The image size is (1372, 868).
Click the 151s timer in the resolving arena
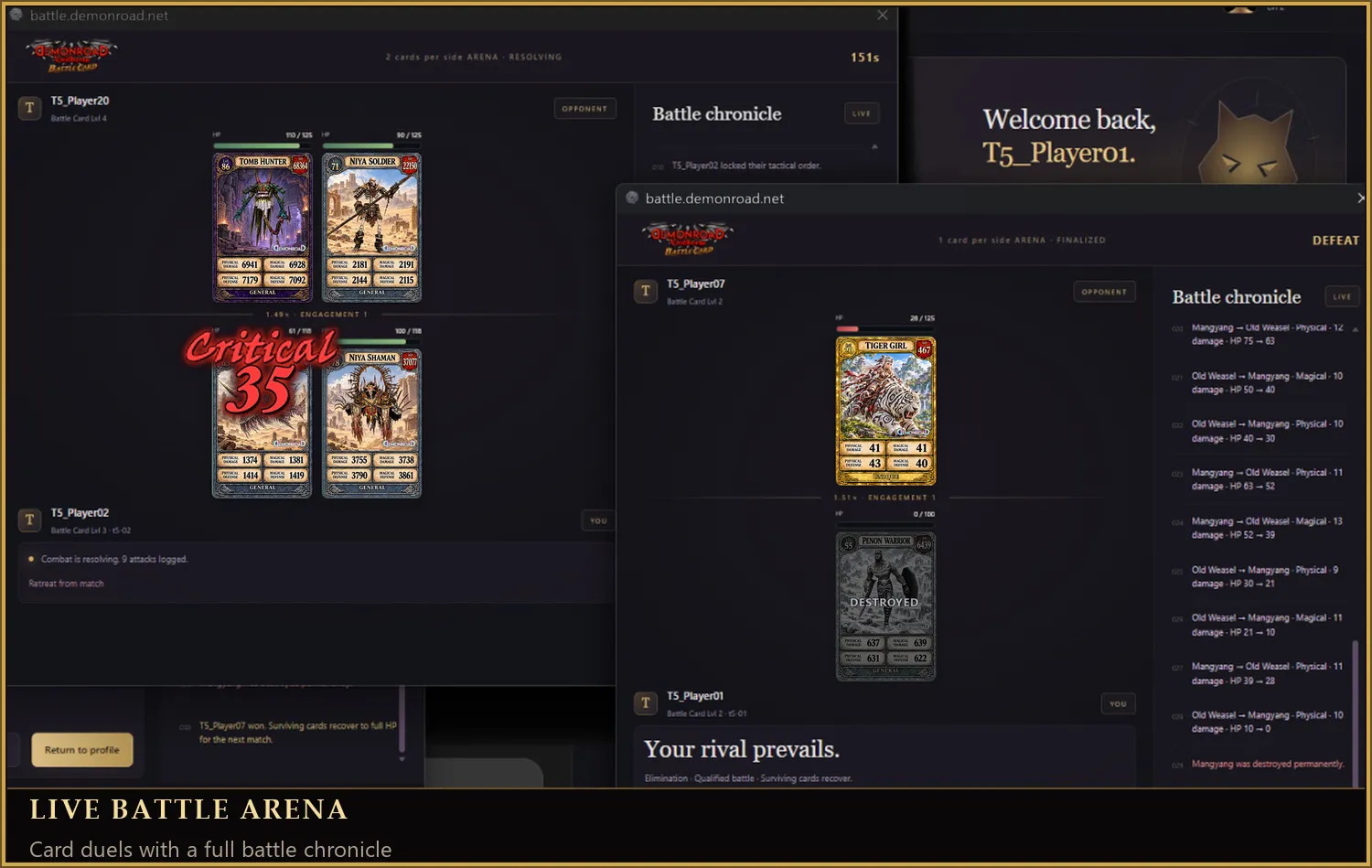(864, 58)
